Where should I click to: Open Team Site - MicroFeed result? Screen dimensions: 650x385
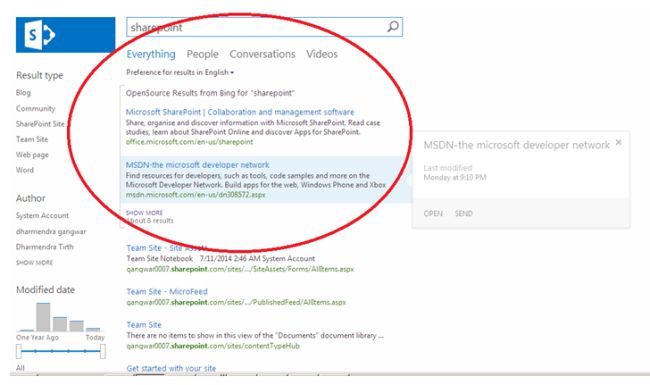pos(167,291)
